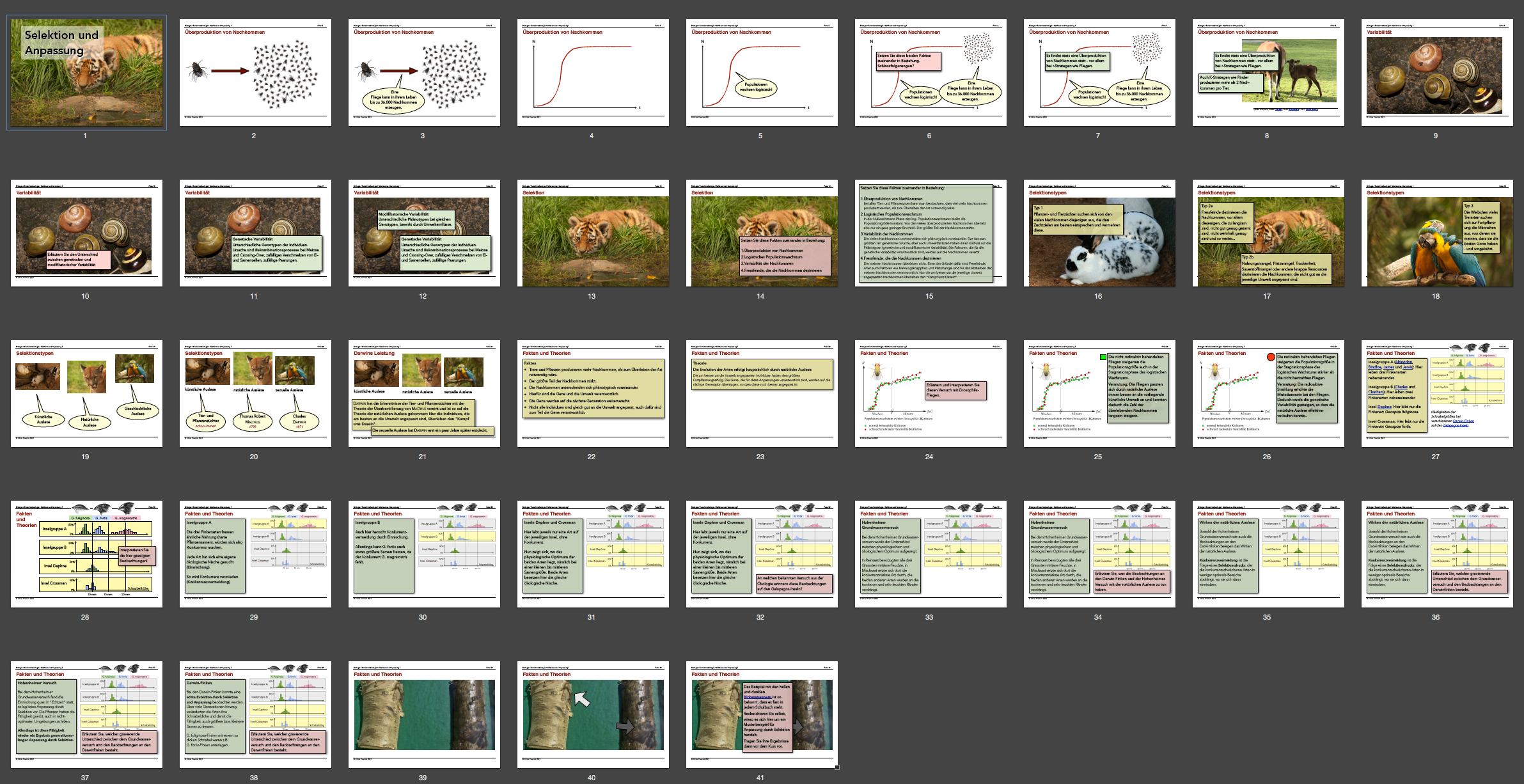The image size is (1524, 784).
Task: Select slide 9 snail shells without text boxes
Action: (x=1436, y=72)
